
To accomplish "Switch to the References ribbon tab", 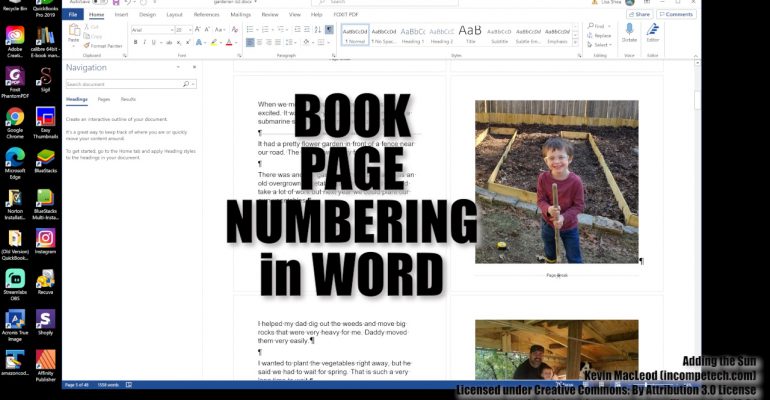I will 206,15.
